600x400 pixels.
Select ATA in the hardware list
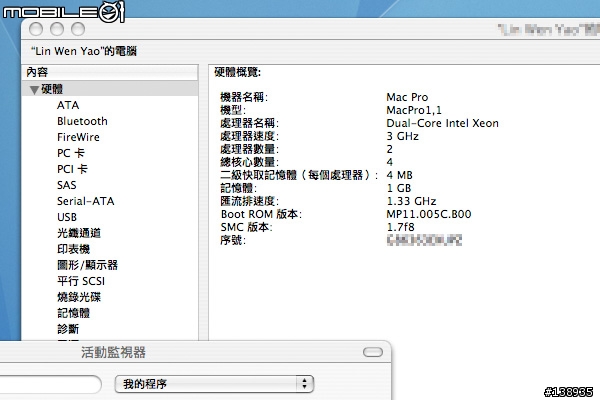pos(68,105)
